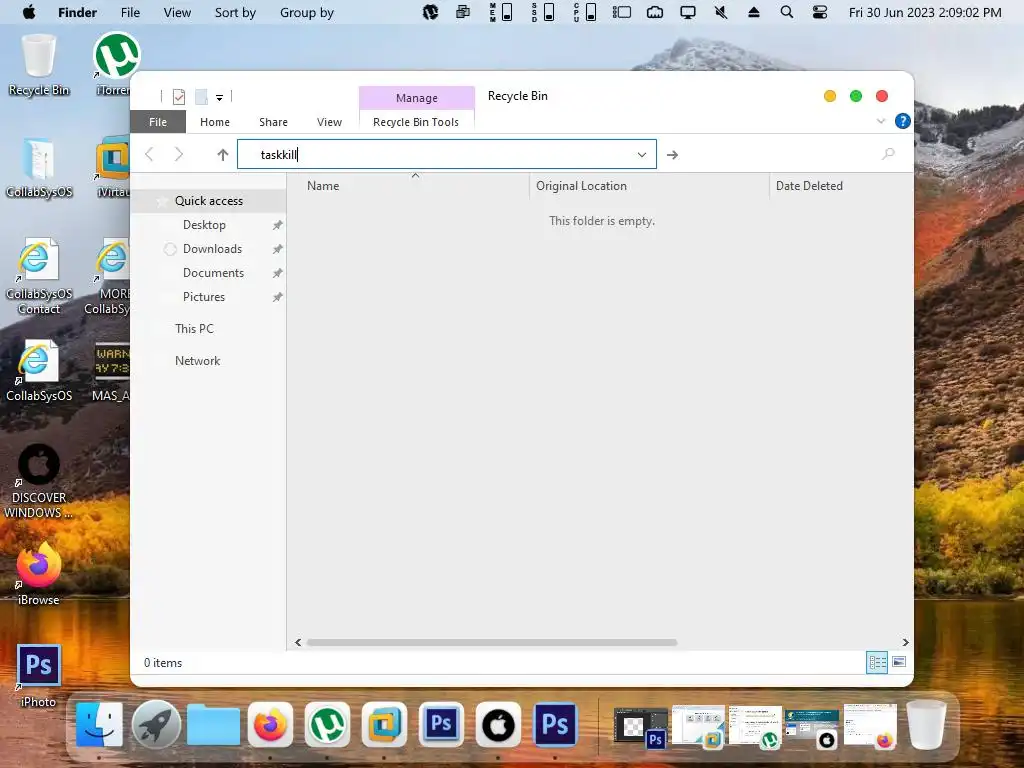Image resolution: width=1024 pixels, height=768 pixels.
Task: Open Launchpad rocket icon in dock
Action: pos(156,724)
